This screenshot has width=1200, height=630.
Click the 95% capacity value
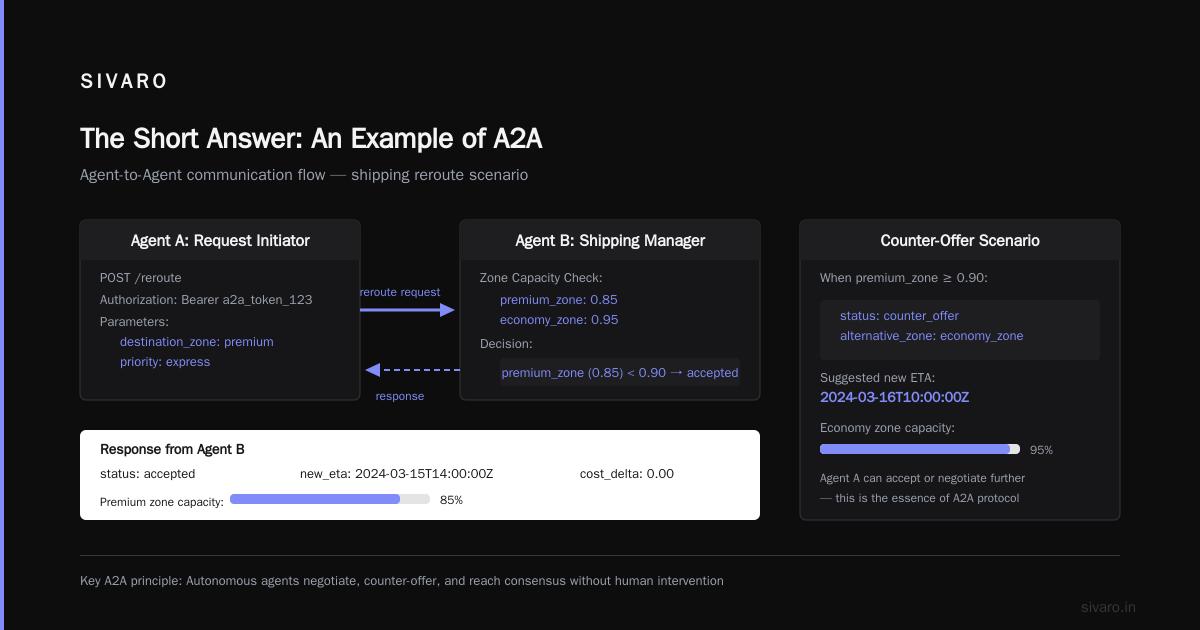pyautogui.click(x=1041, y=450)
